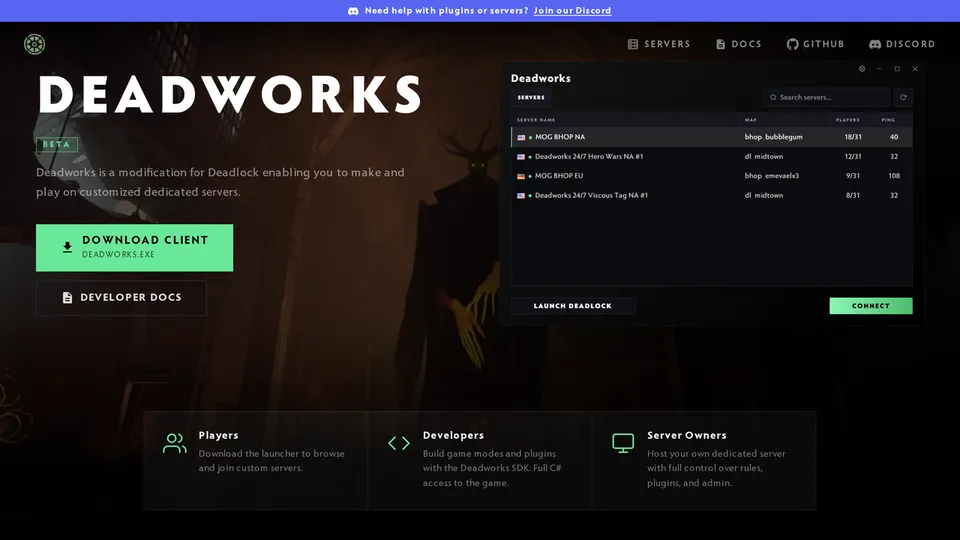Screen dimensions: 960x540
Task: Sort by Ping column header
Action: pos(888,120)
